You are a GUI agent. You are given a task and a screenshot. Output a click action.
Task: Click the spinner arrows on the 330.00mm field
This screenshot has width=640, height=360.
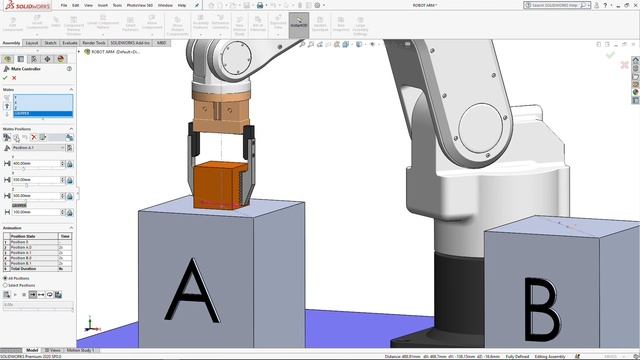click(62, 180)
